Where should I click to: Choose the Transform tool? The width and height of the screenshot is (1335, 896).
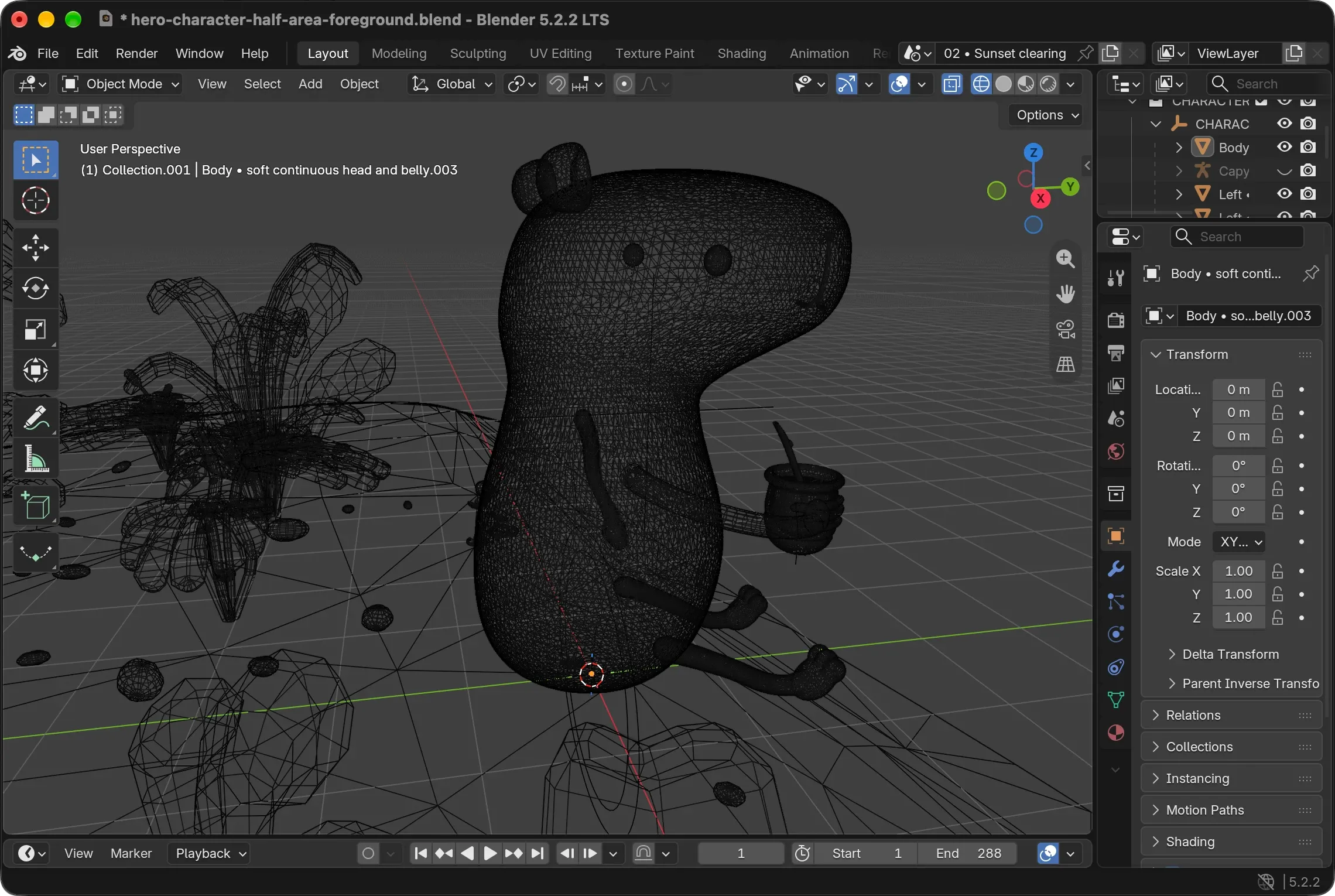click(36, 370)
